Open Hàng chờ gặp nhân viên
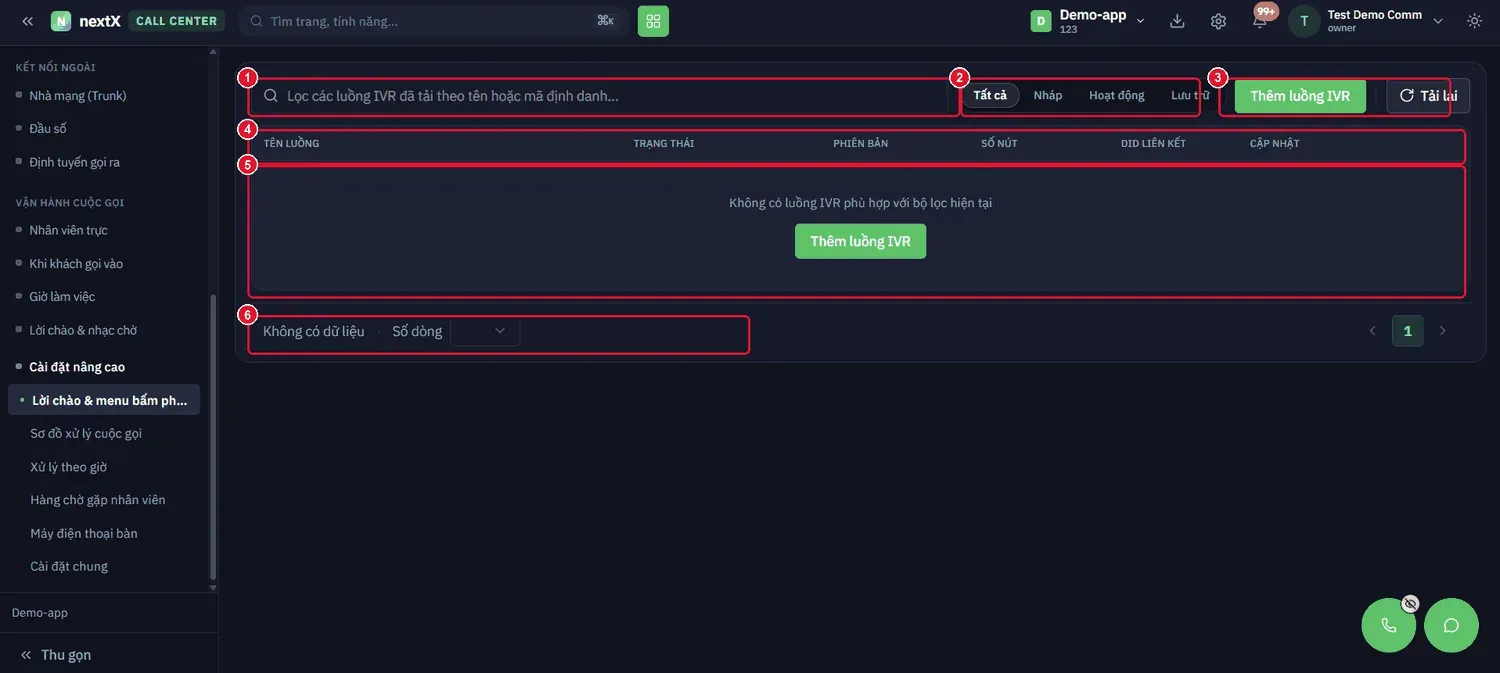This screenshot has height=673, width=1500. click(x=98, y=500)
